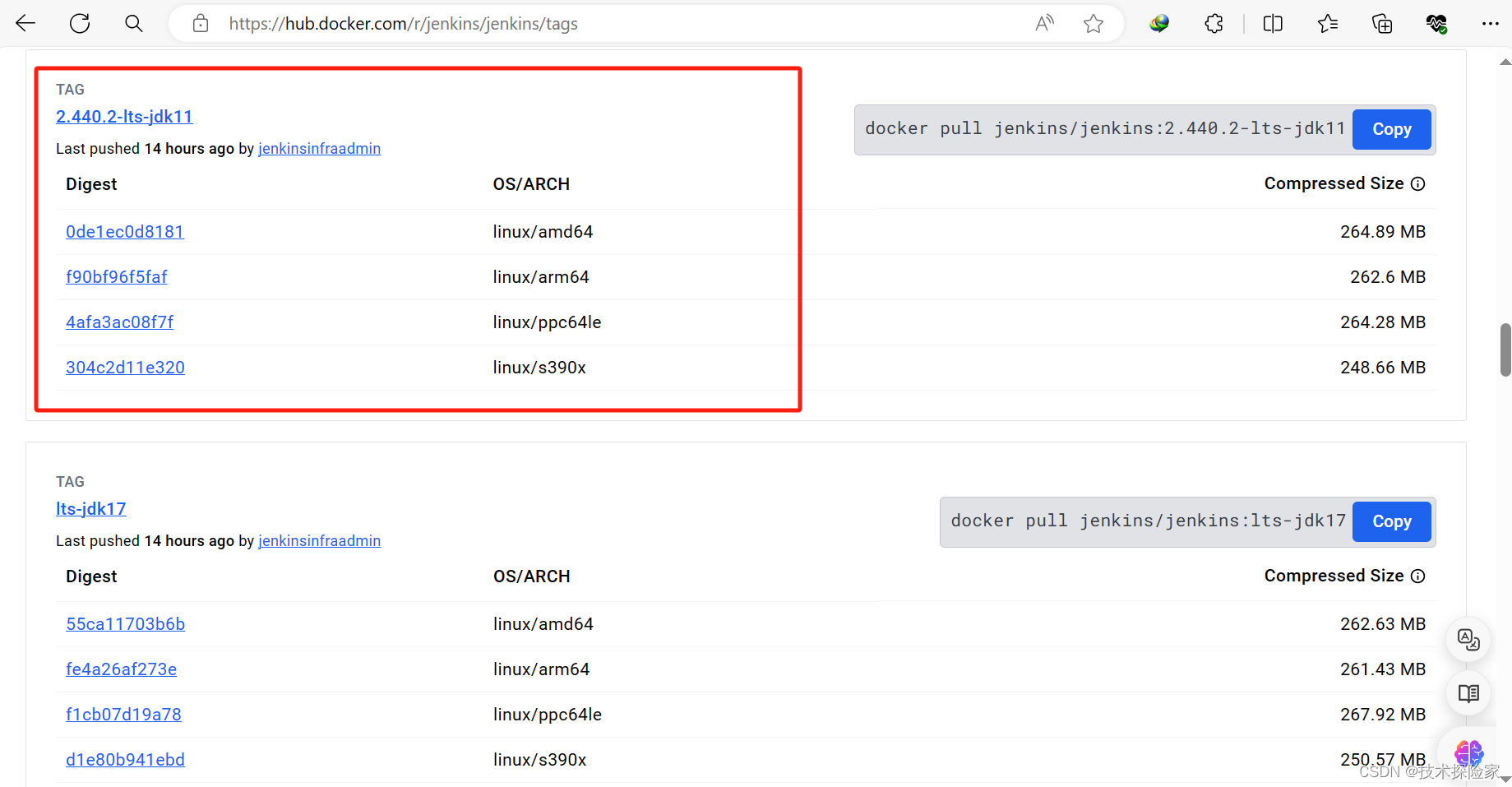Show Compressed Size info for lts-jdk17
The height and width of the screenshot is (787, 1512).
coord(1418,576)
